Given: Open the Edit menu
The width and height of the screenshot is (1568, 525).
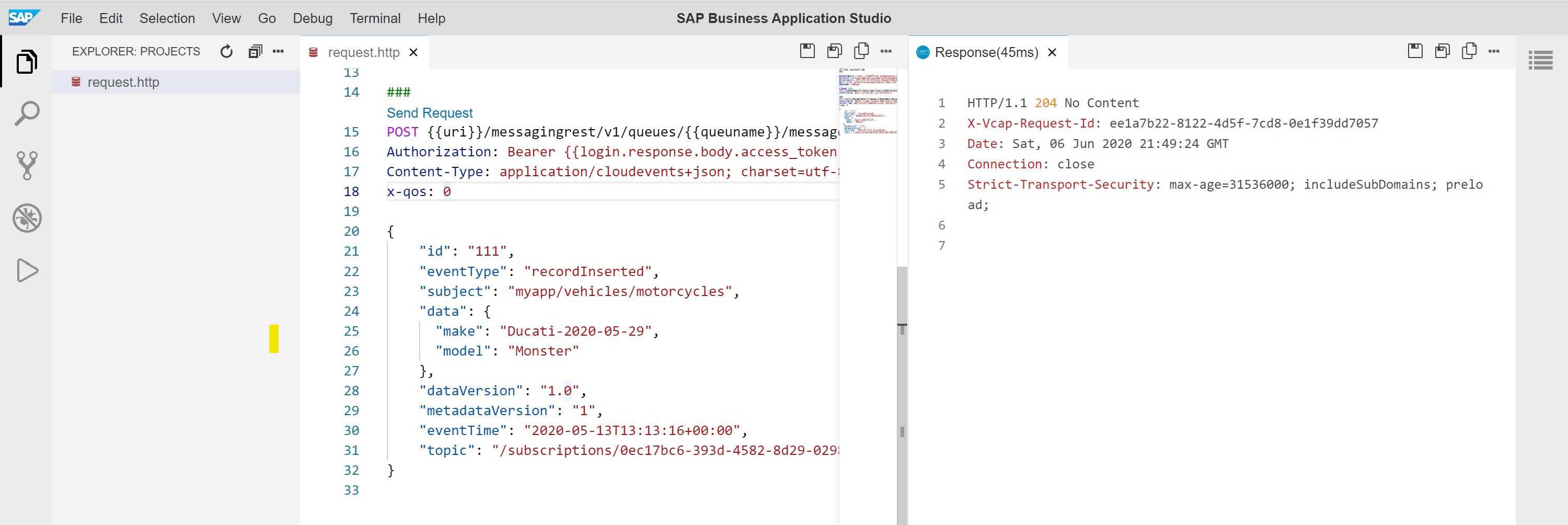Looking at the screenshot, I should click(111, 18).
